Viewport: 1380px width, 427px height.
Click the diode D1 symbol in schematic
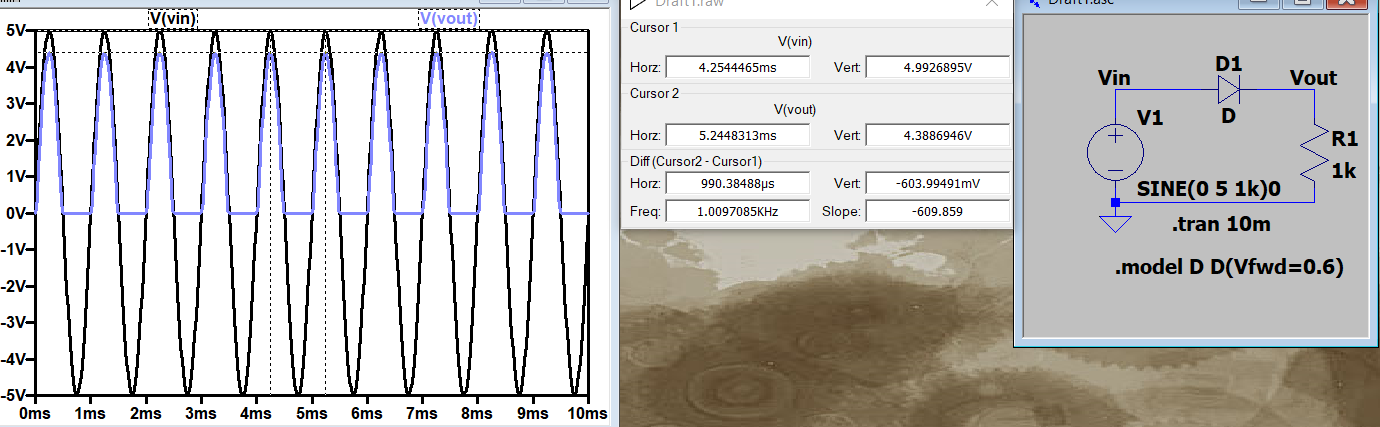[x=1229, y=91]
